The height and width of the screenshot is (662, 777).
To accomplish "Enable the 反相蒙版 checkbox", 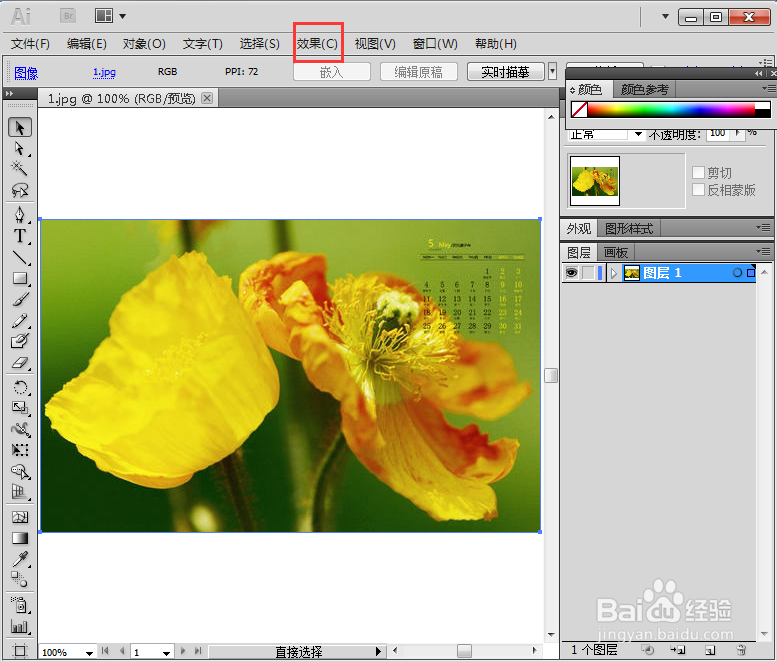I will click(698, 189).
